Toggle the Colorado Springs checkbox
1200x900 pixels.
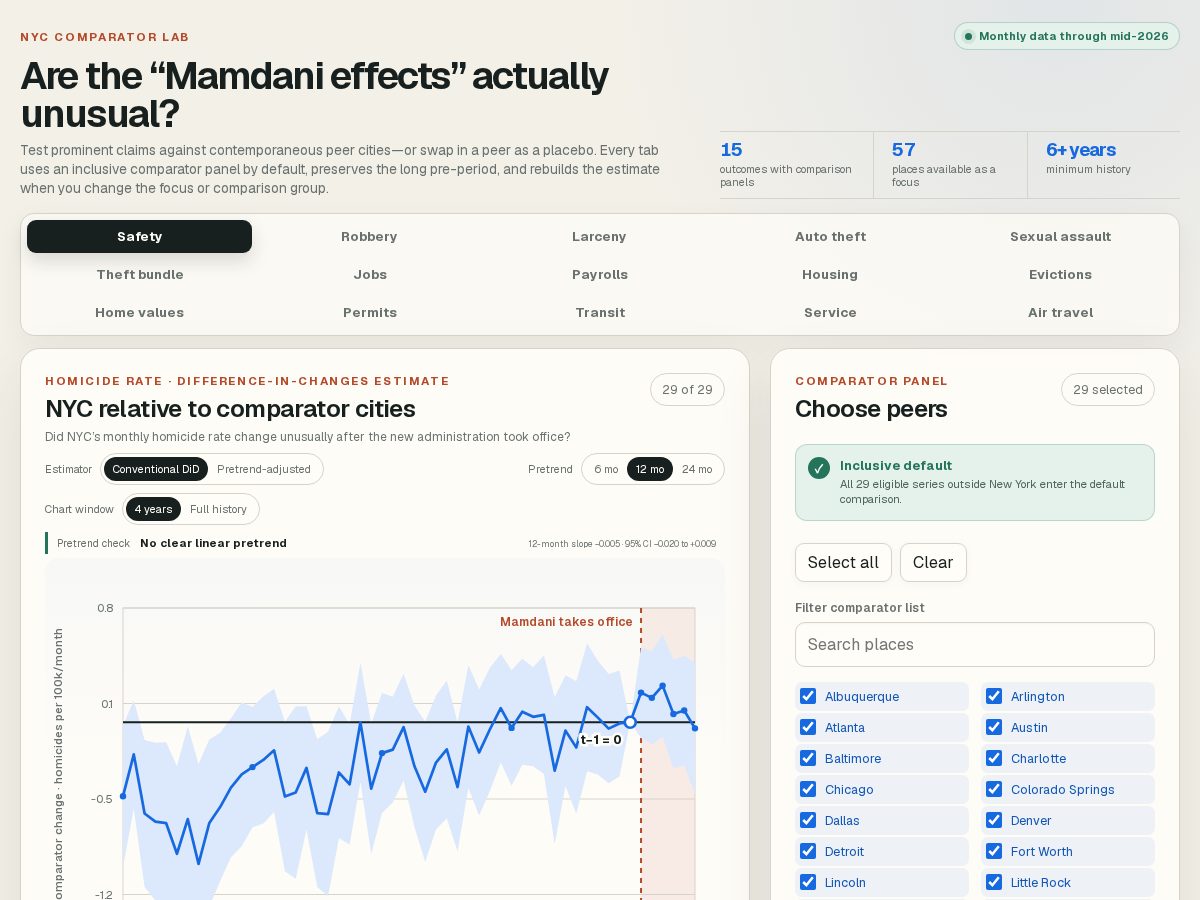click(994, 790)
